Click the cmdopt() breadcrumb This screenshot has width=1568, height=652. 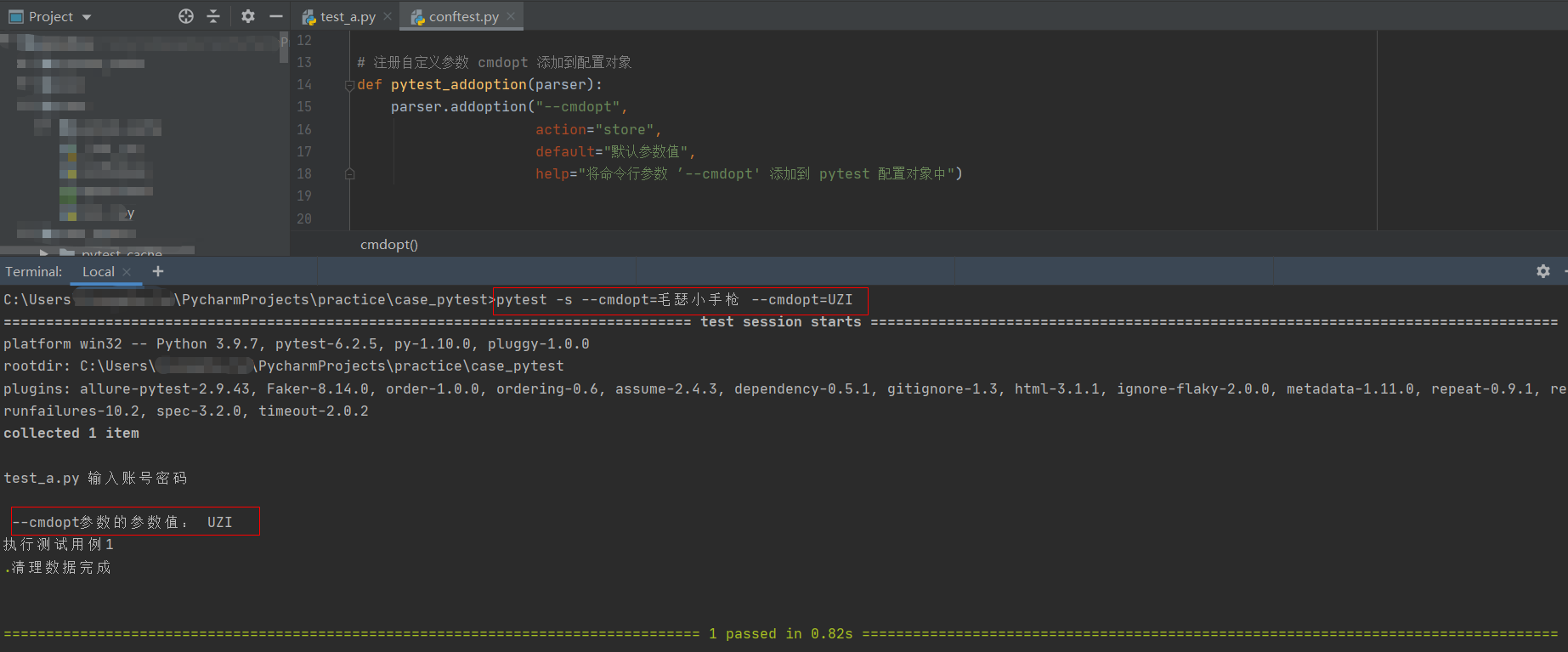pyautogui.click(x=389, y=245)
